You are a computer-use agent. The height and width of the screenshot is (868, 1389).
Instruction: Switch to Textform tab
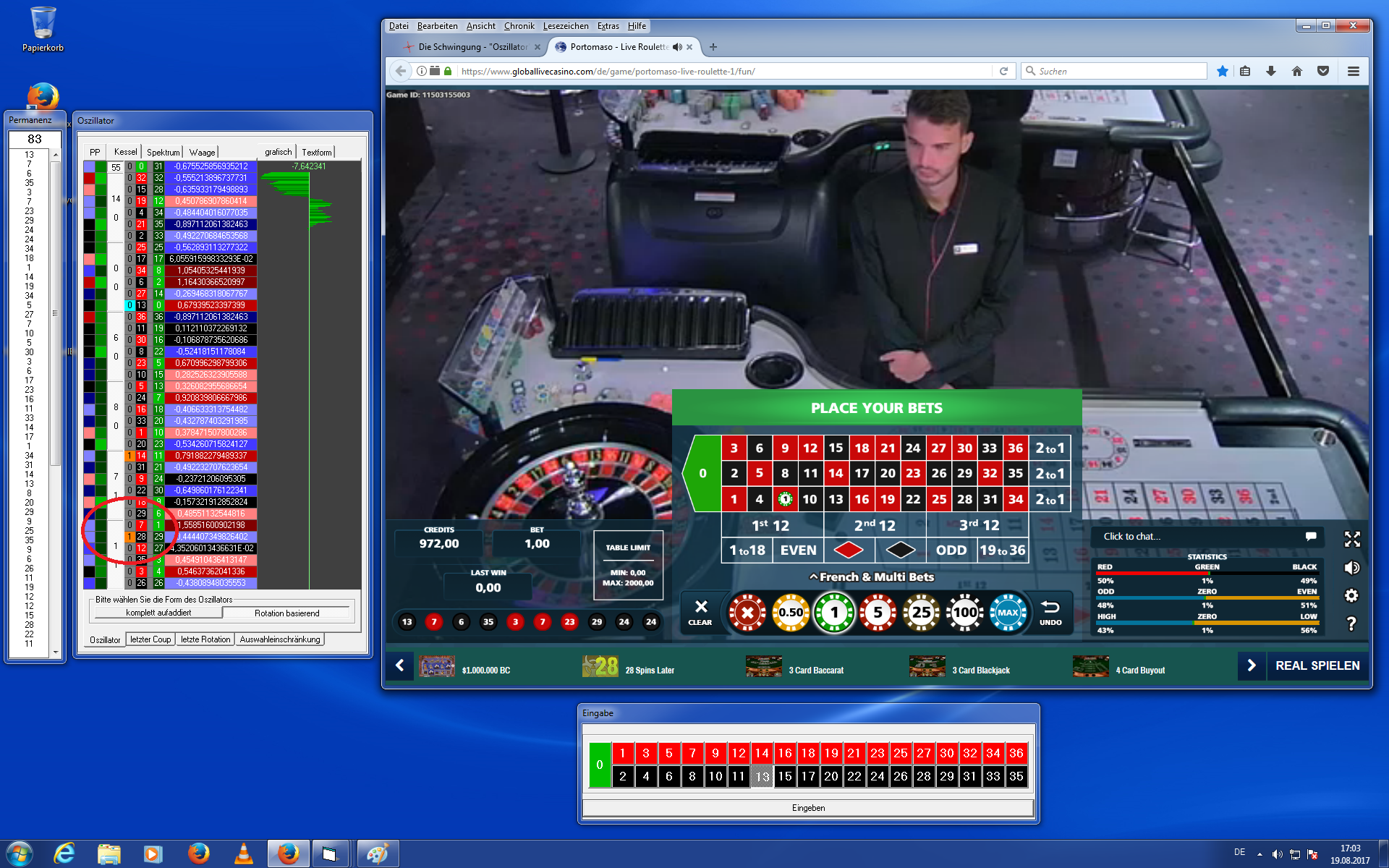click(x=316, y=152)
